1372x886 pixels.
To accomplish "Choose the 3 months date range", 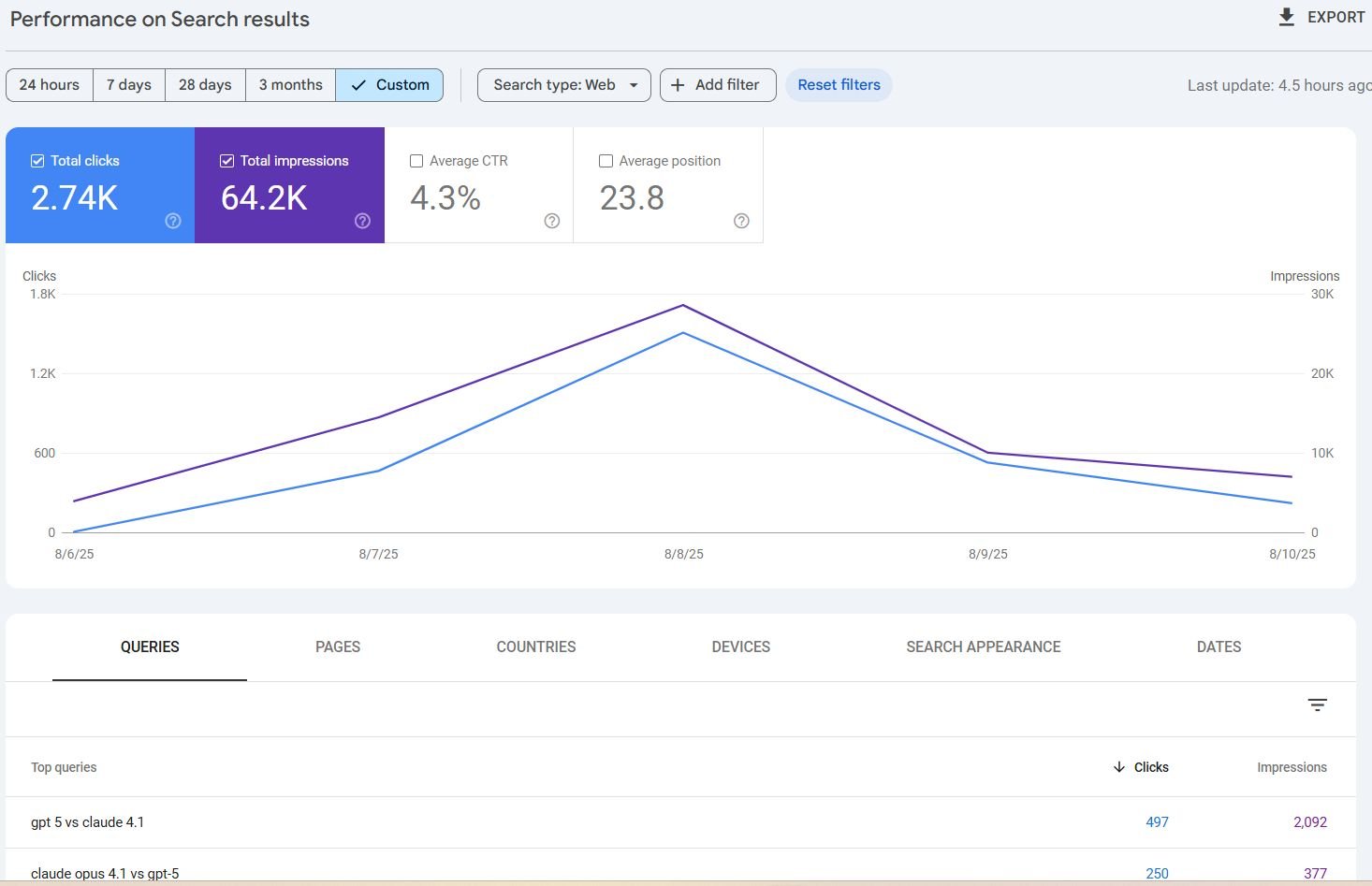I will point(290,85).
